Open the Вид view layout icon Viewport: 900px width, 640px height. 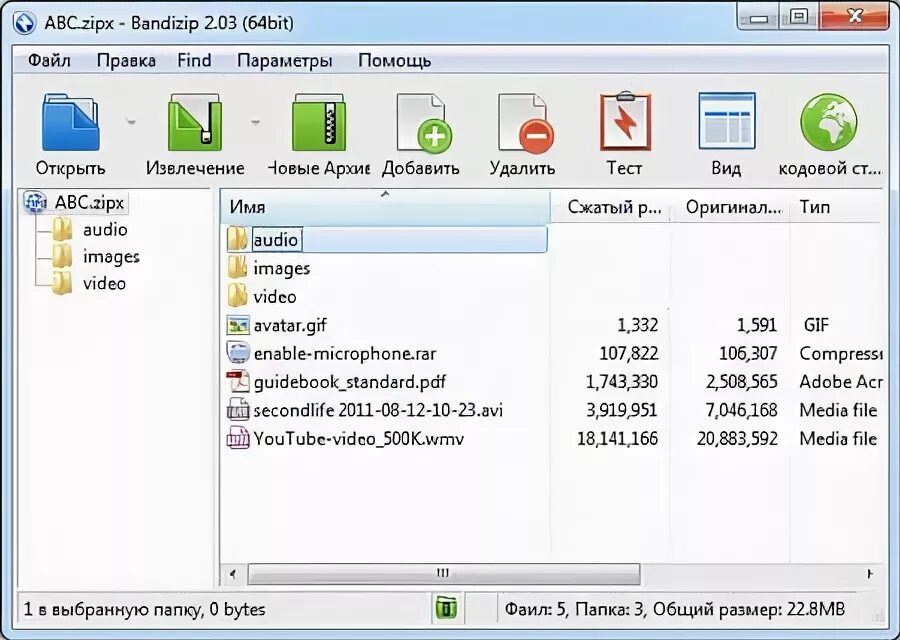click(x=727, y=121)
